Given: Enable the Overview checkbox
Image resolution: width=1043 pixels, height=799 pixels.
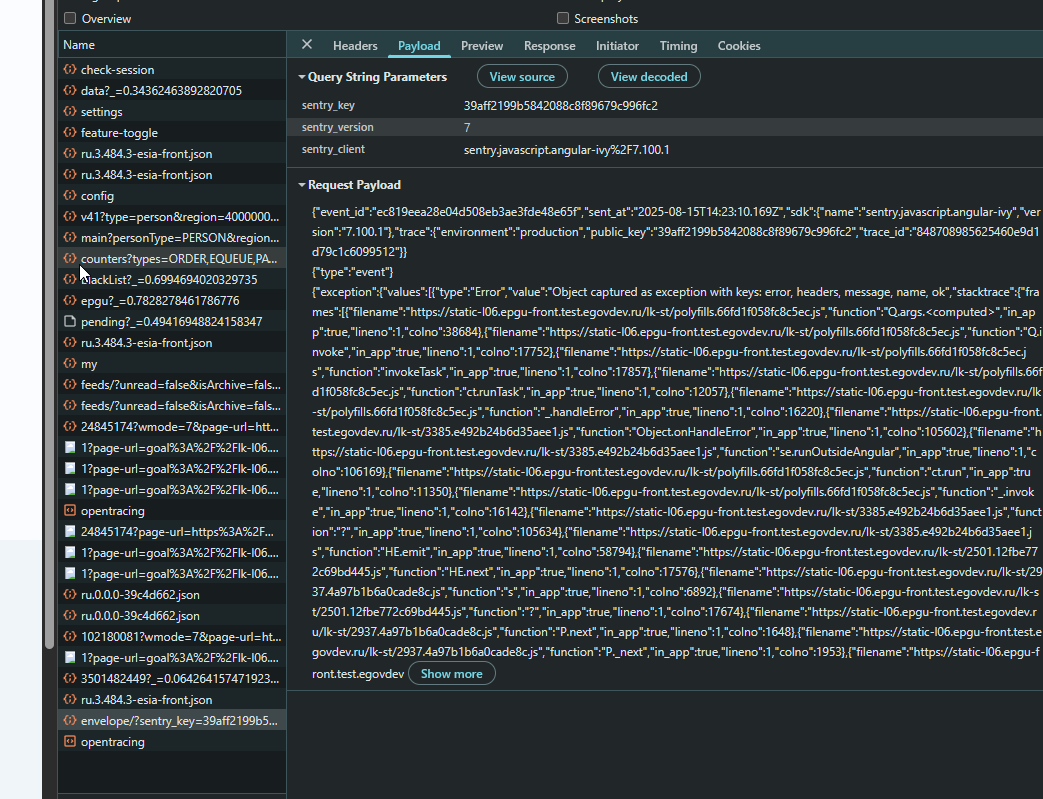Looking at the screenshot, I should tap(70, 18).
